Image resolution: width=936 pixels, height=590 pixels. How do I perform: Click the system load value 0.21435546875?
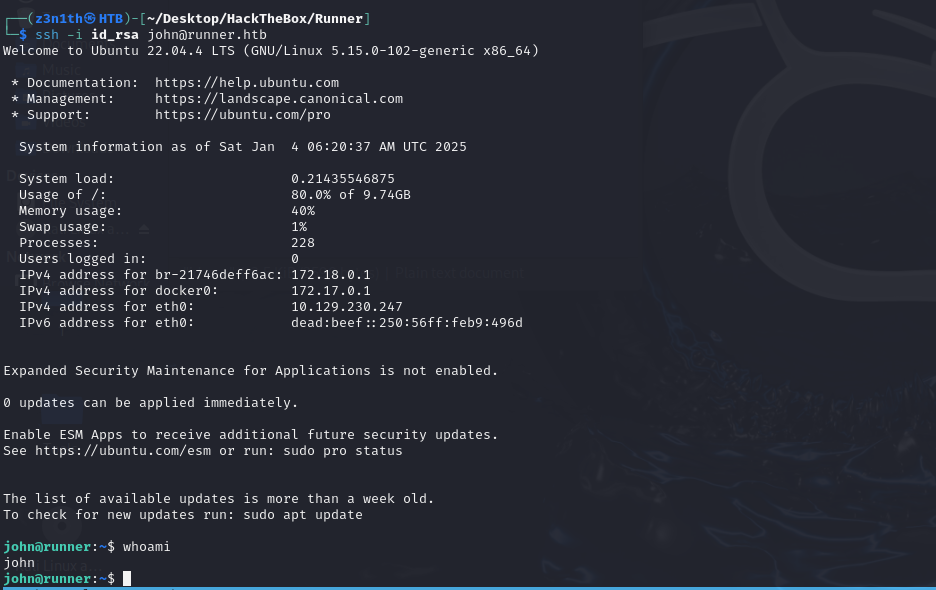342,179
